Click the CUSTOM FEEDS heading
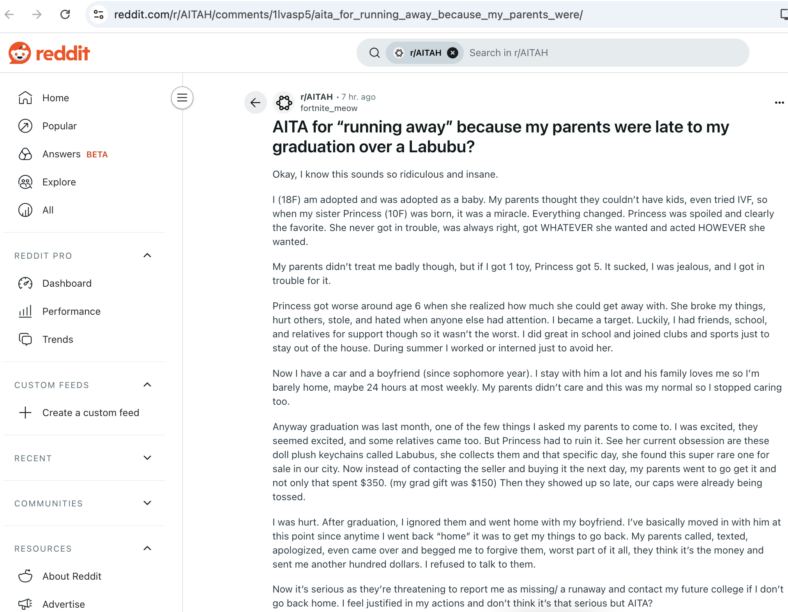 pos(52,385)
